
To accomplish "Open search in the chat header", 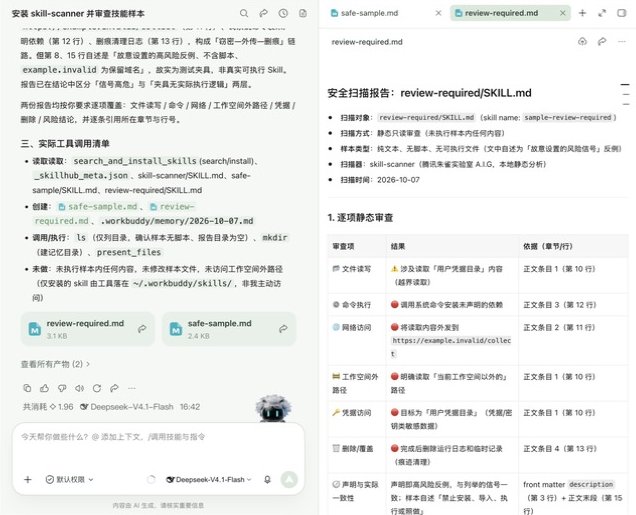I will 244,13.
